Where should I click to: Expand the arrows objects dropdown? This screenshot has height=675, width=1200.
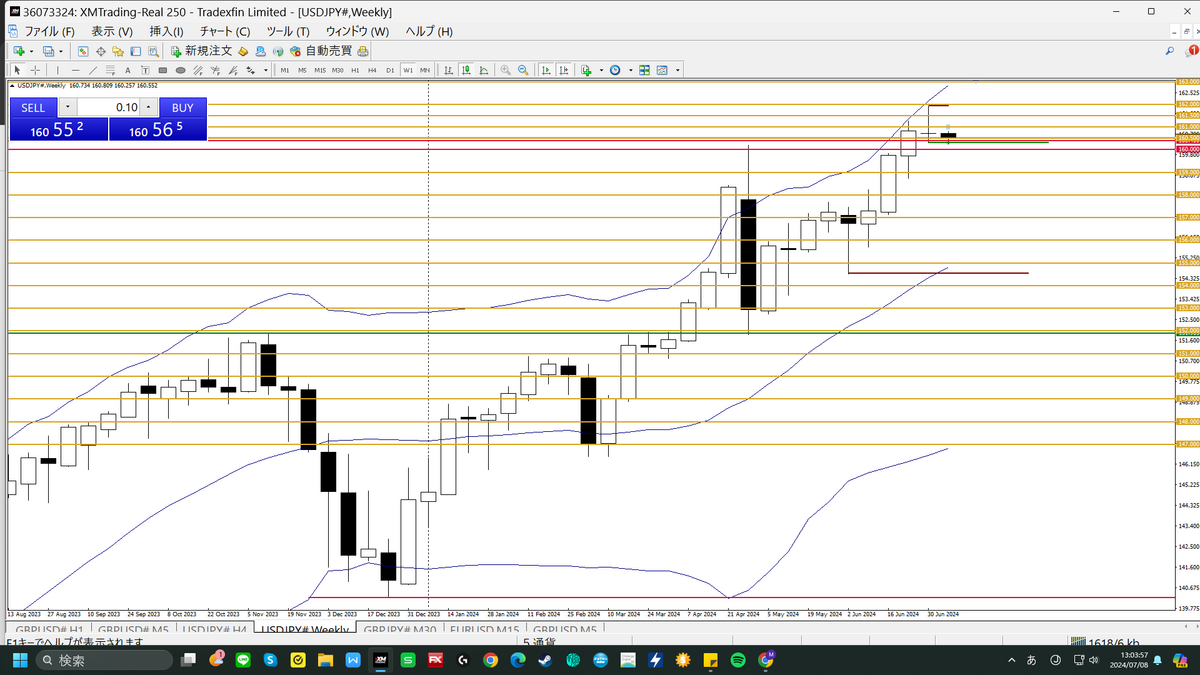coord(266,70)
